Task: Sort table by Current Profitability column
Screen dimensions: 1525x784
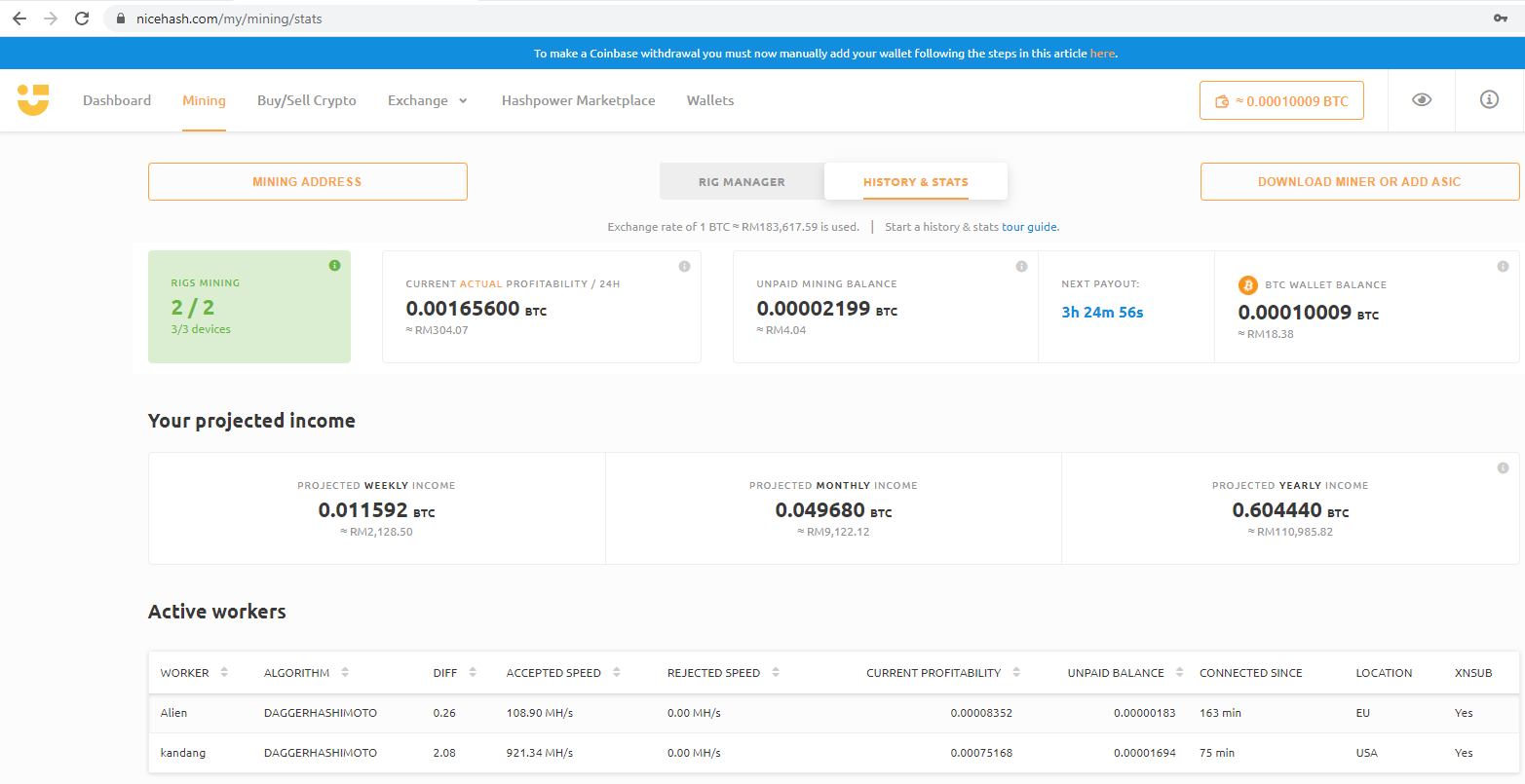Action: click(1016, 673)
